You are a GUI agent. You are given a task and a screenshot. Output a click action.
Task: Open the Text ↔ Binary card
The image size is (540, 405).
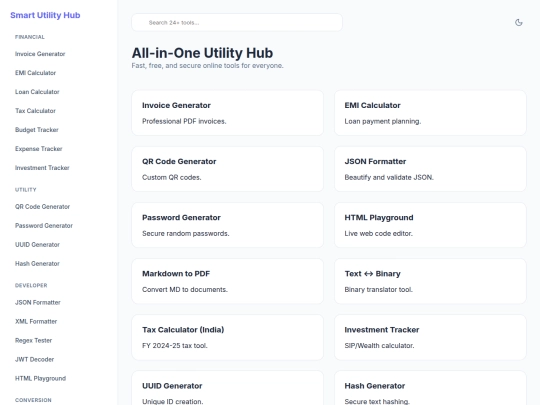pos(430,281)
